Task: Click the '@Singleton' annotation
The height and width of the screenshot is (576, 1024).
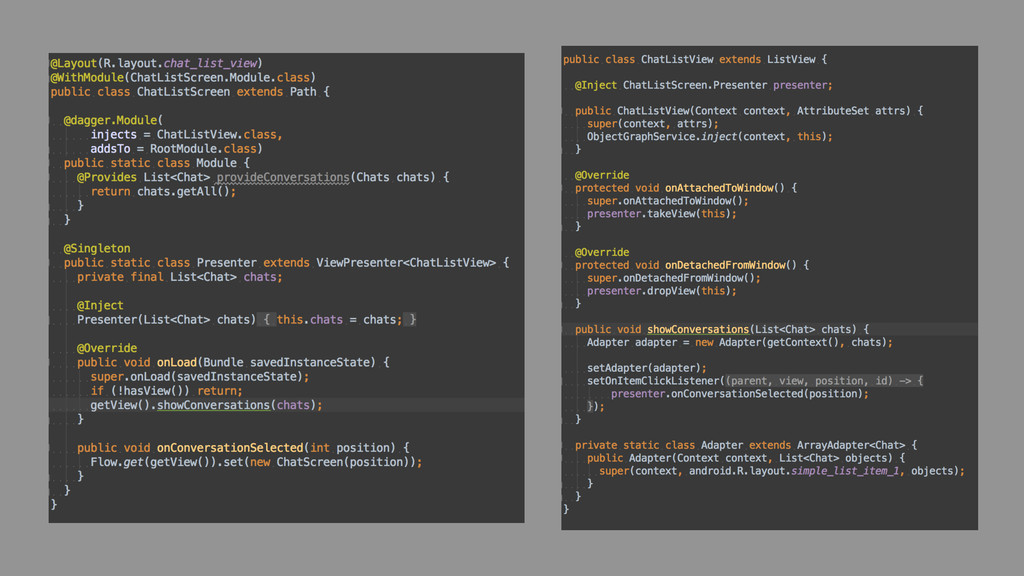Action: tap(97, 249)
